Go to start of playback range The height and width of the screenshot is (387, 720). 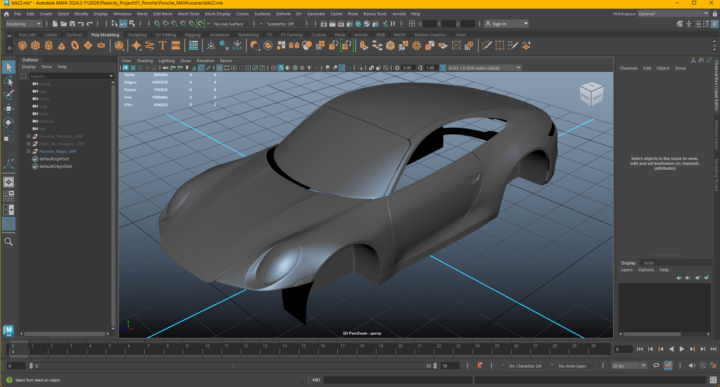pyautogui.click(x=640, y=349)
